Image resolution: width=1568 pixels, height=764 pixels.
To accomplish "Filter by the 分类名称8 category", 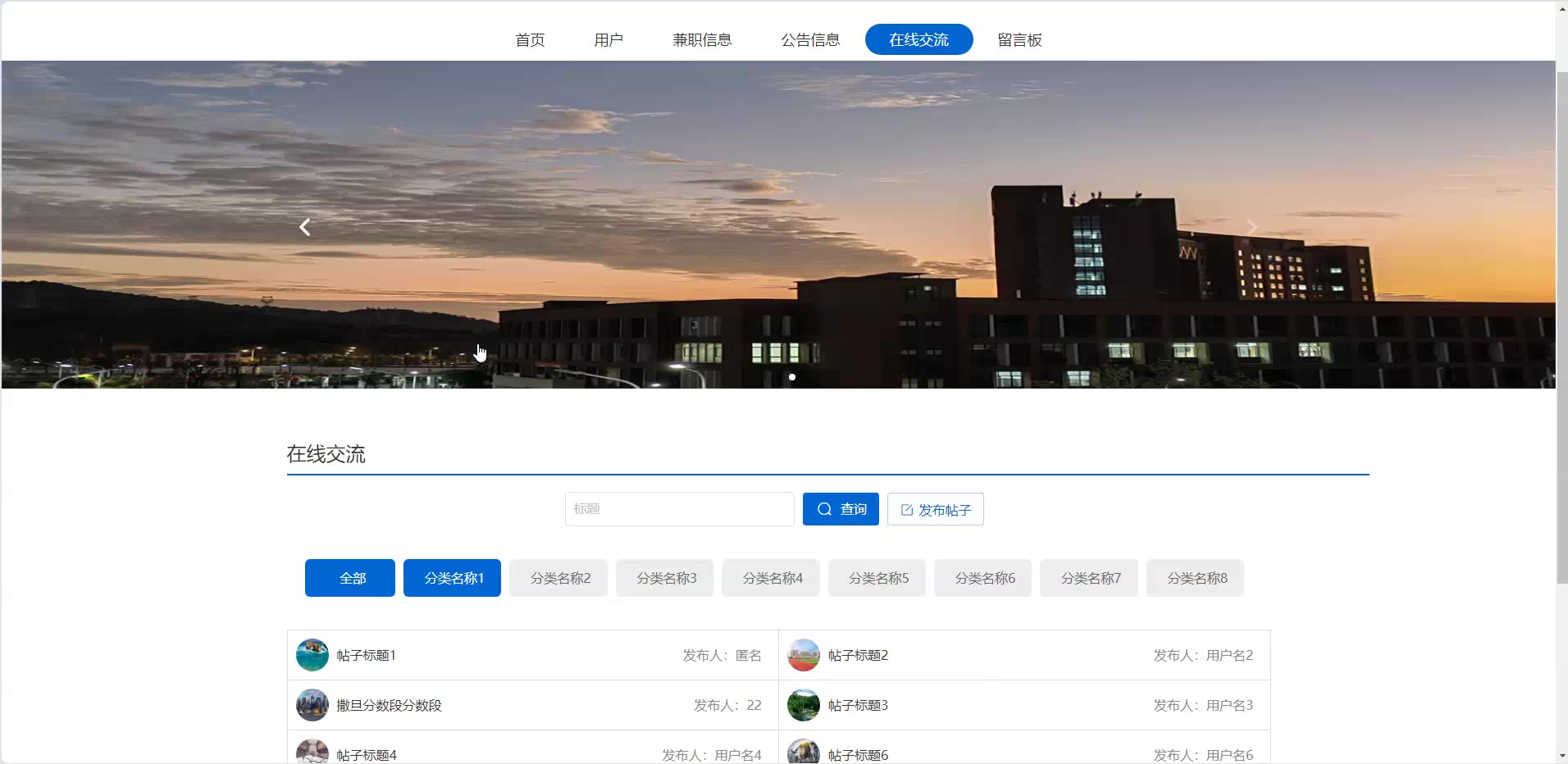I will (1195, 579).
